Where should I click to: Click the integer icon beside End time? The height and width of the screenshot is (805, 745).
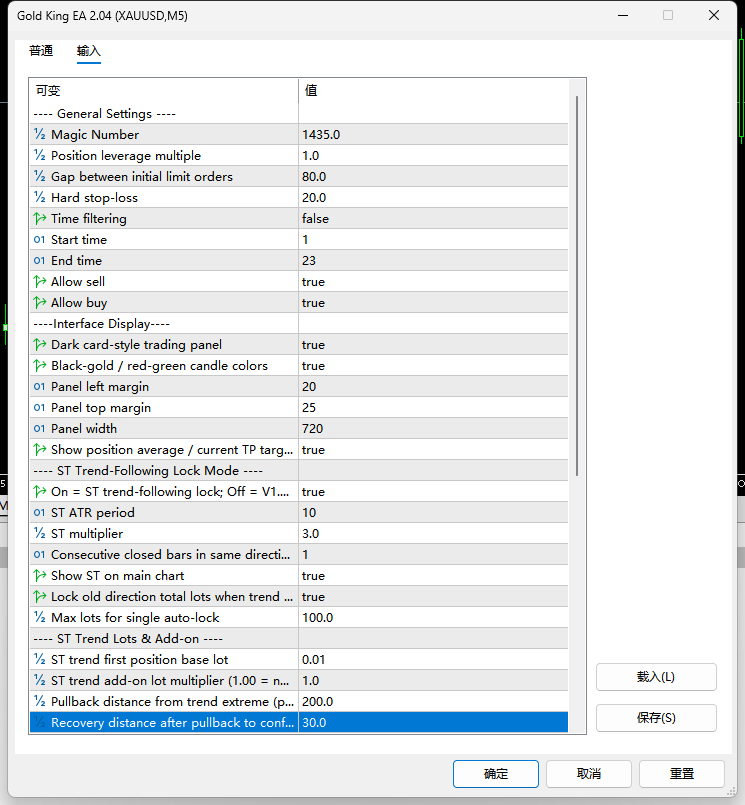(x=40, y=261)
